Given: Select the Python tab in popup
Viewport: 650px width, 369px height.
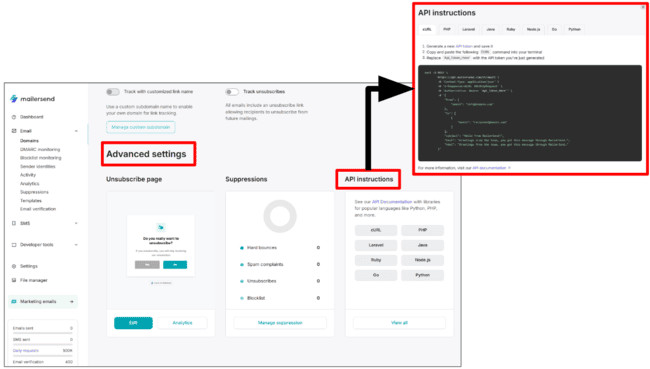Looking at the screenshot, I should (x=574, y=29).
